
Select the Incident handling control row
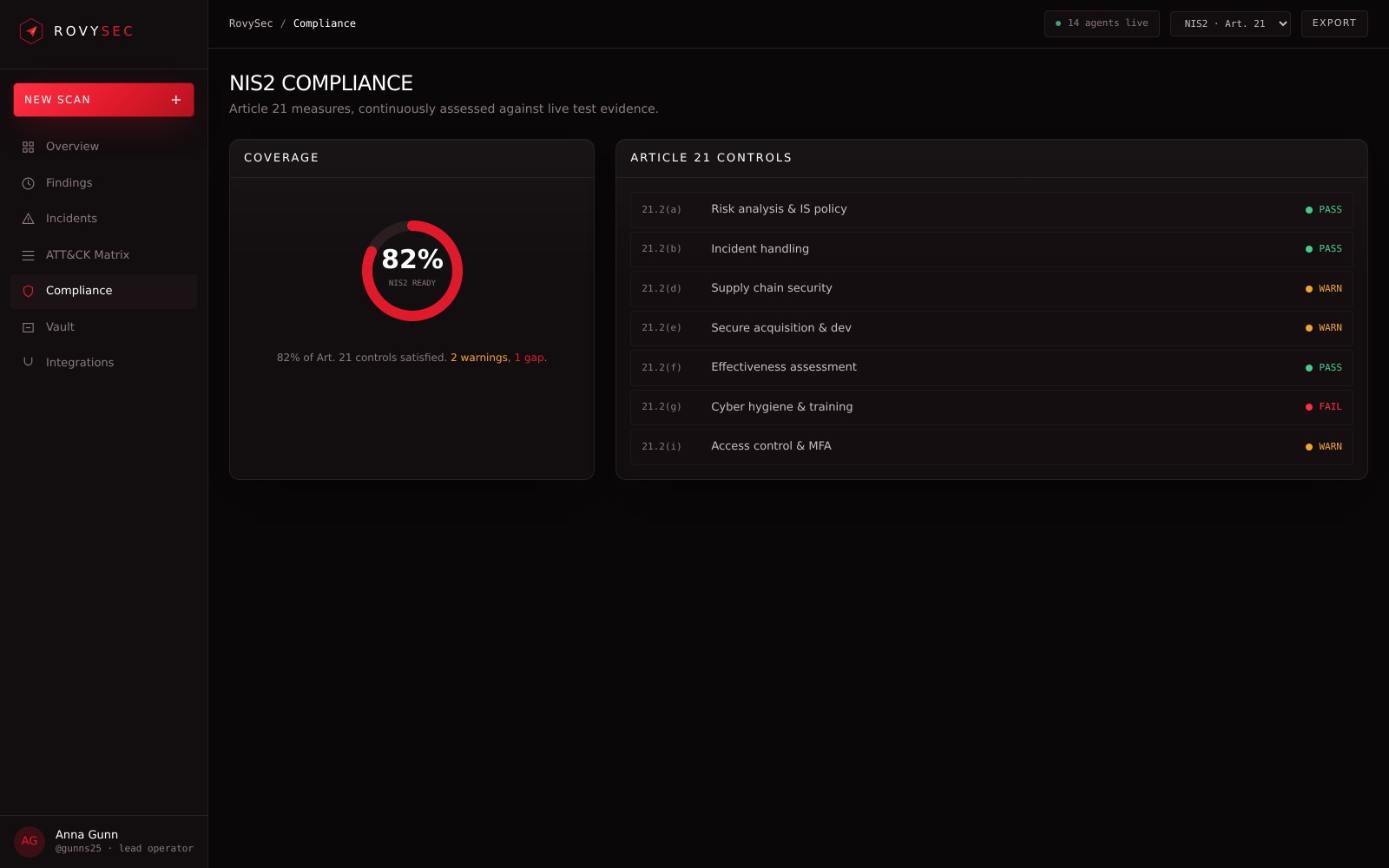click(x=991, y=249)
